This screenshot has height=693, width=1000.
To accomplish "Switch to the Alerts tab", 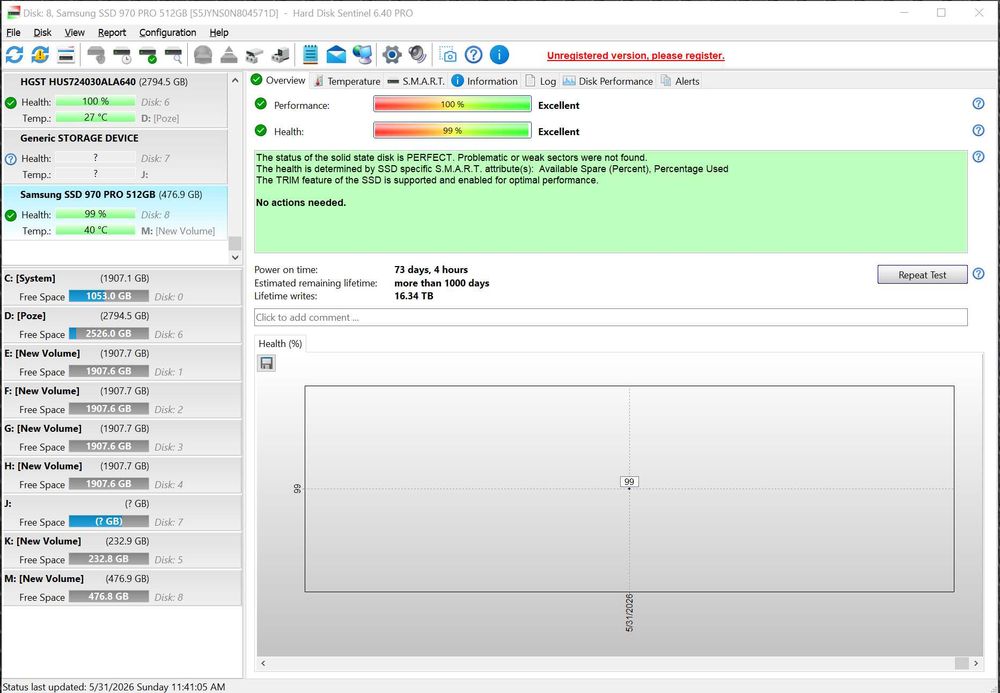I will tap(680, 81).
